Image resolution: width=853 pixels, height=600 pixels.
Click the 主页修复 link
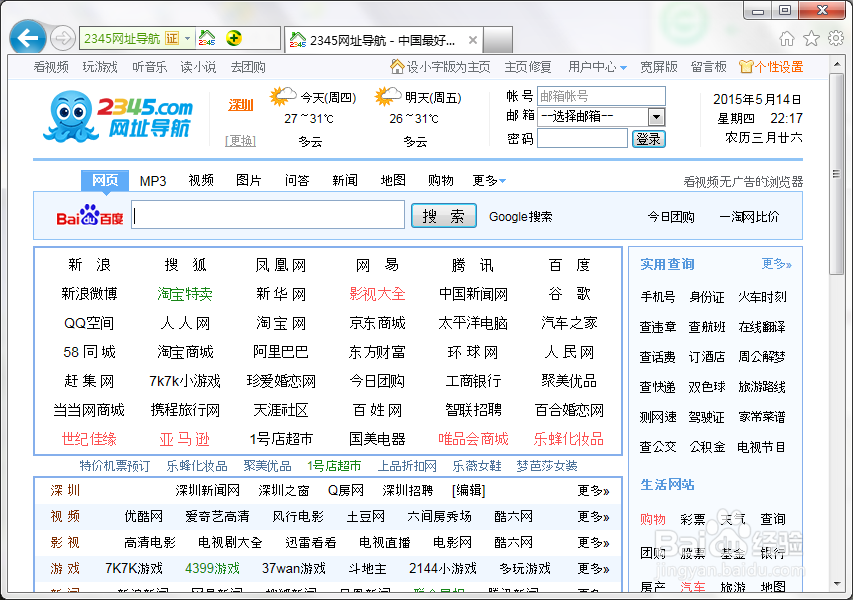[x=528, y=67]
